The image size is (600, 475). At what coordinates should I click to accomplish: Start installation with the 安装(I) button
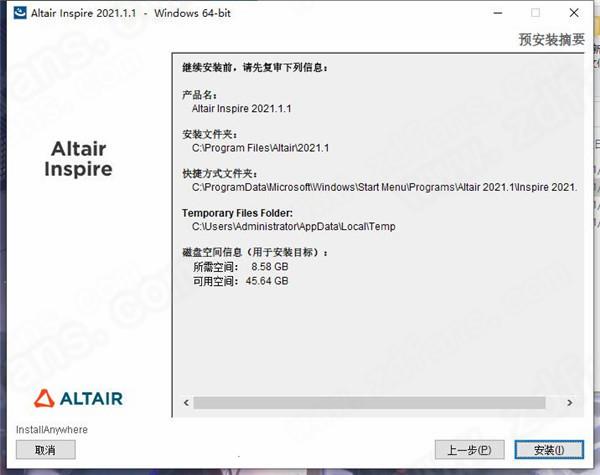pos(549,450)
